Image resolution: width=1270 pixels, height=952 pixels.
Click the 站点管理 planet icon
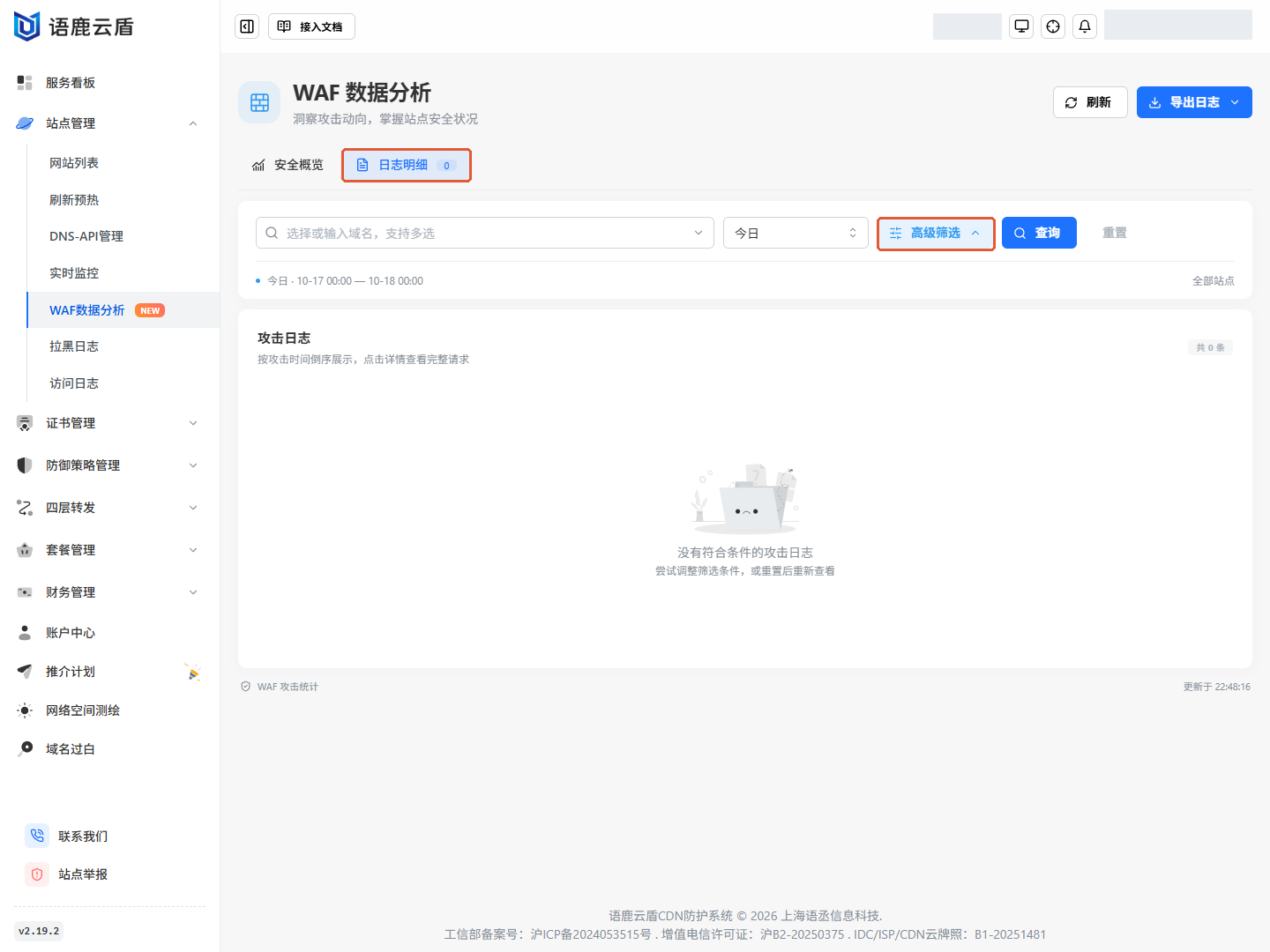pyautogui.click(x=25, y=123)
